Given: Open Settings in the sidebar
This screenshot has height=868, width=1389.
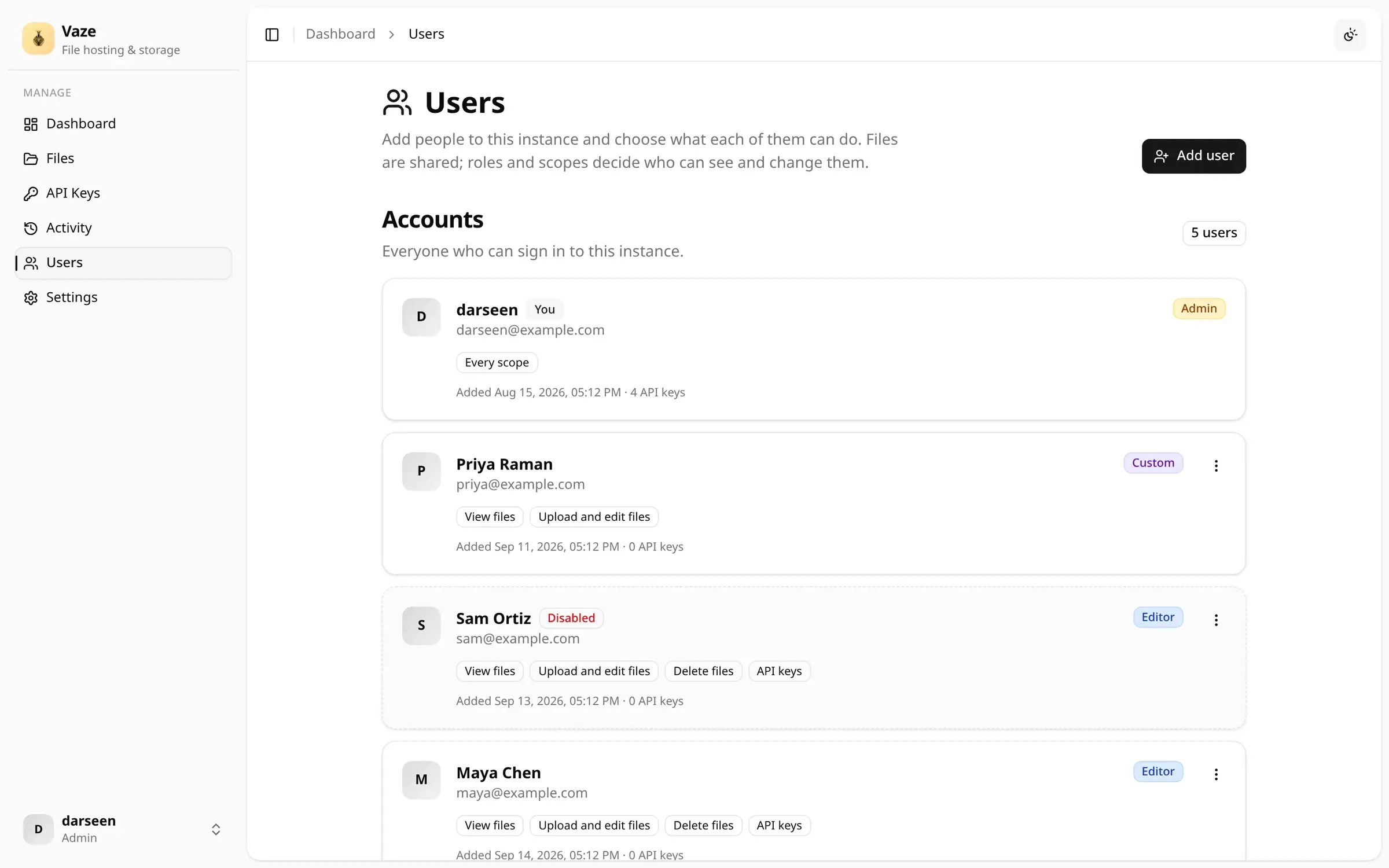Looking at the screenshot, I should pos(123,297).
